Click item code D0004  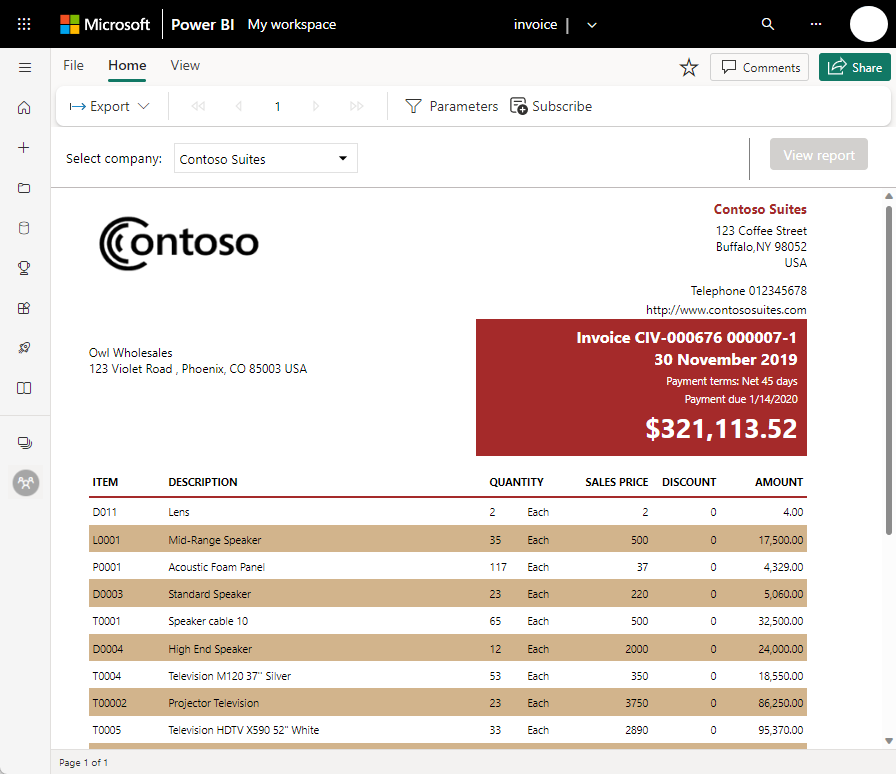coord(108,649)
